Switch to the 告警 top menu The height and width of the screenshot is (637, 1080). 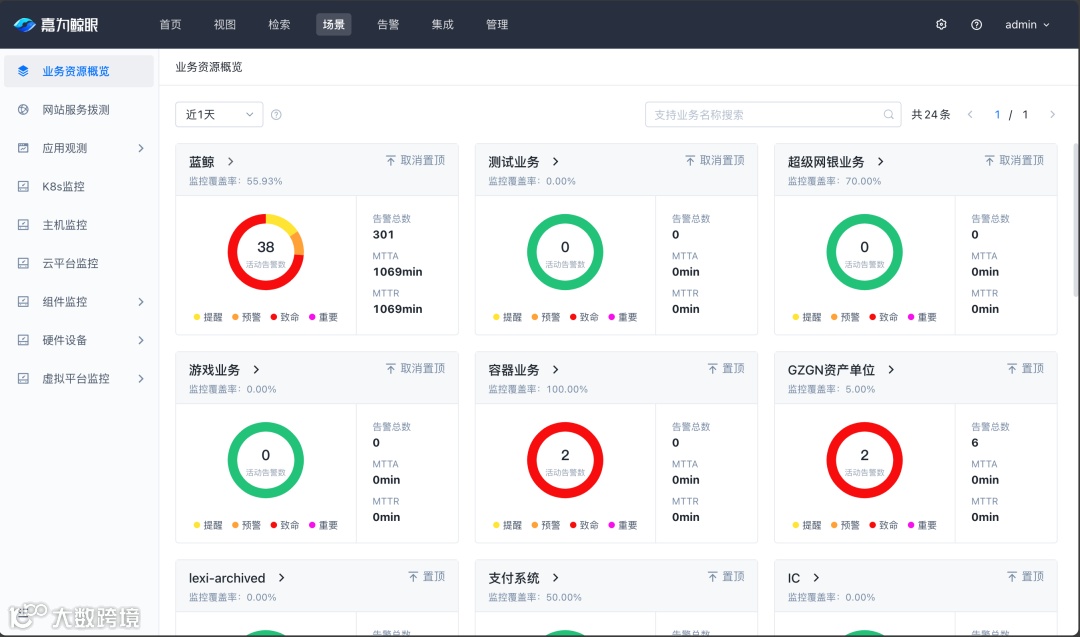click(x=388, y=25)
